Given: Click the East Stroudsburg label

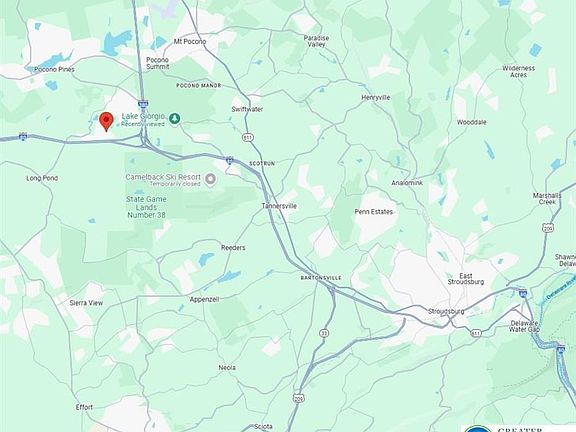Looking at the screenshot, I should [x=465, y=279].
